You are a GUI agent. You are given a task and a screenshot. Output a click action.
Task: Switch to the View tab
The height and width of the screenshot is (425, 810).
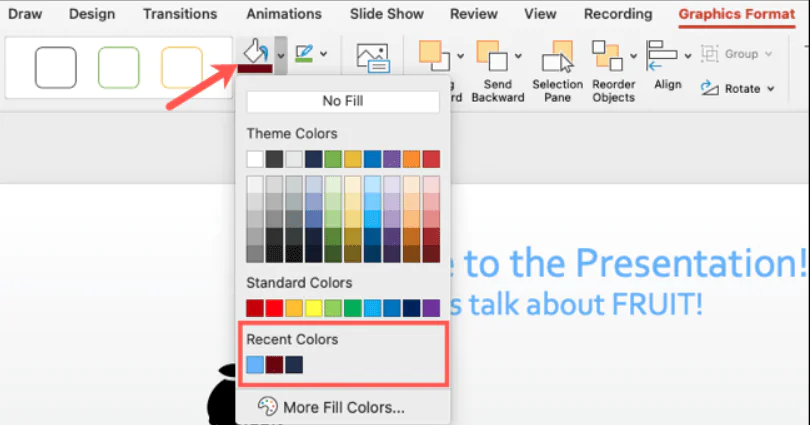pos(540,14)
